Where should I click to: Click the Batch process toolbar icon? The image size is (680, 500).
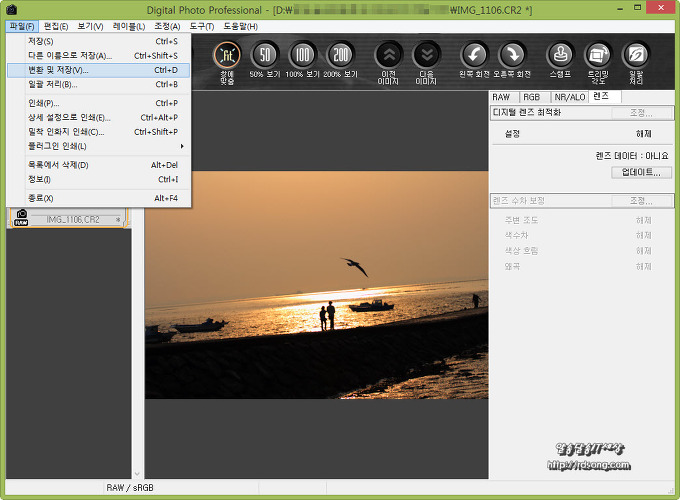click(x=636, y=55)
